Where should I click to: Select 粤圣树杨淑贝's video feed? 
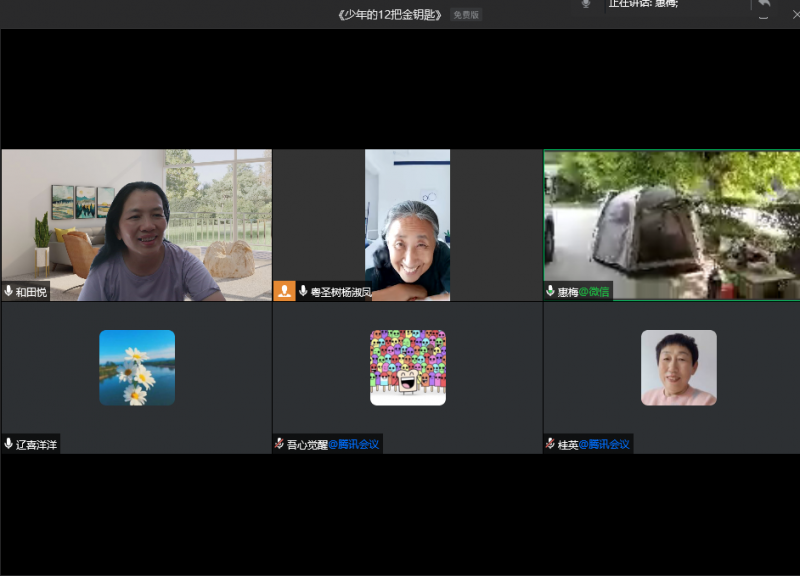(407, 225)
